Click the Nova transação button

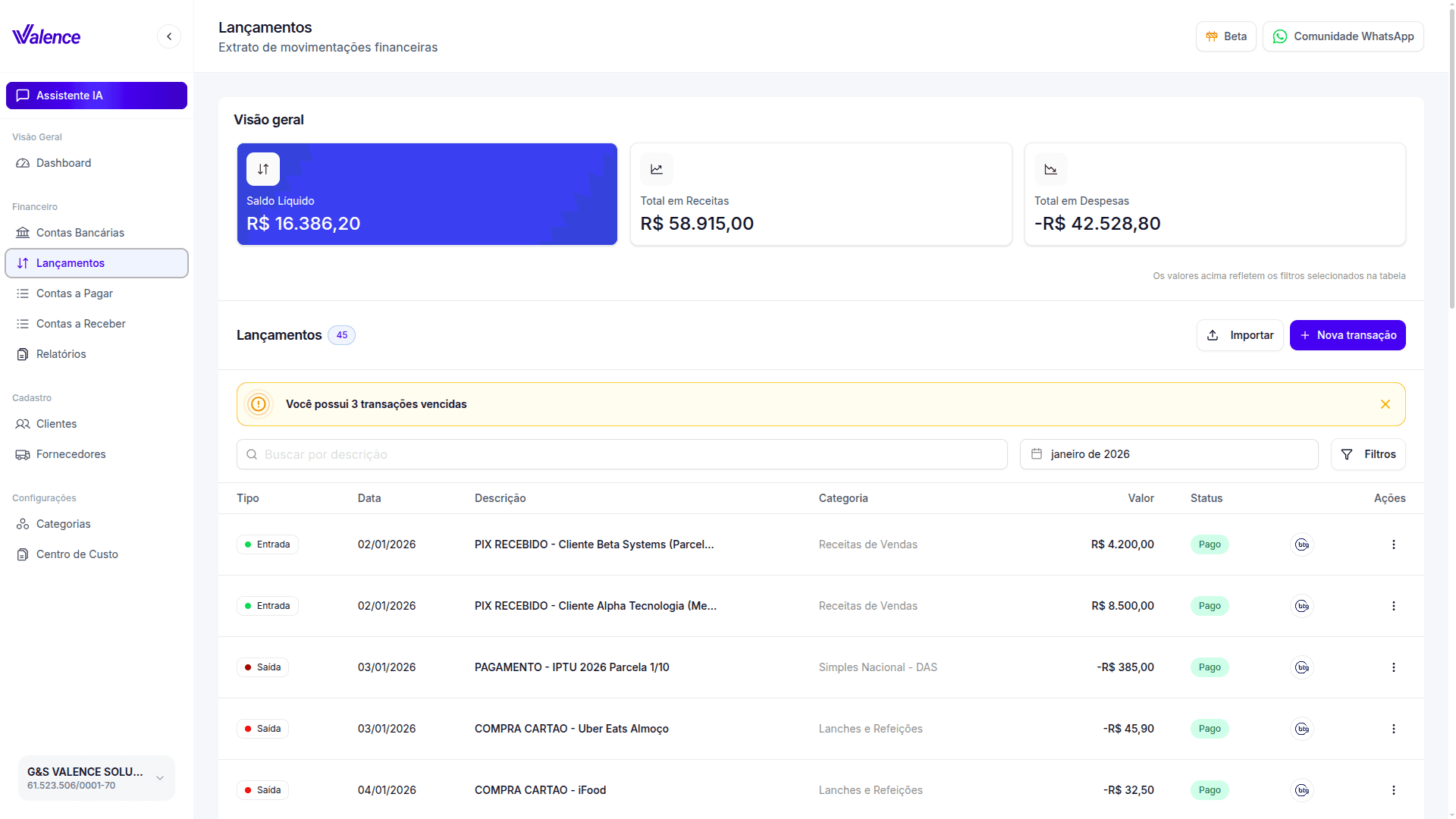[x=1348, y=335]
